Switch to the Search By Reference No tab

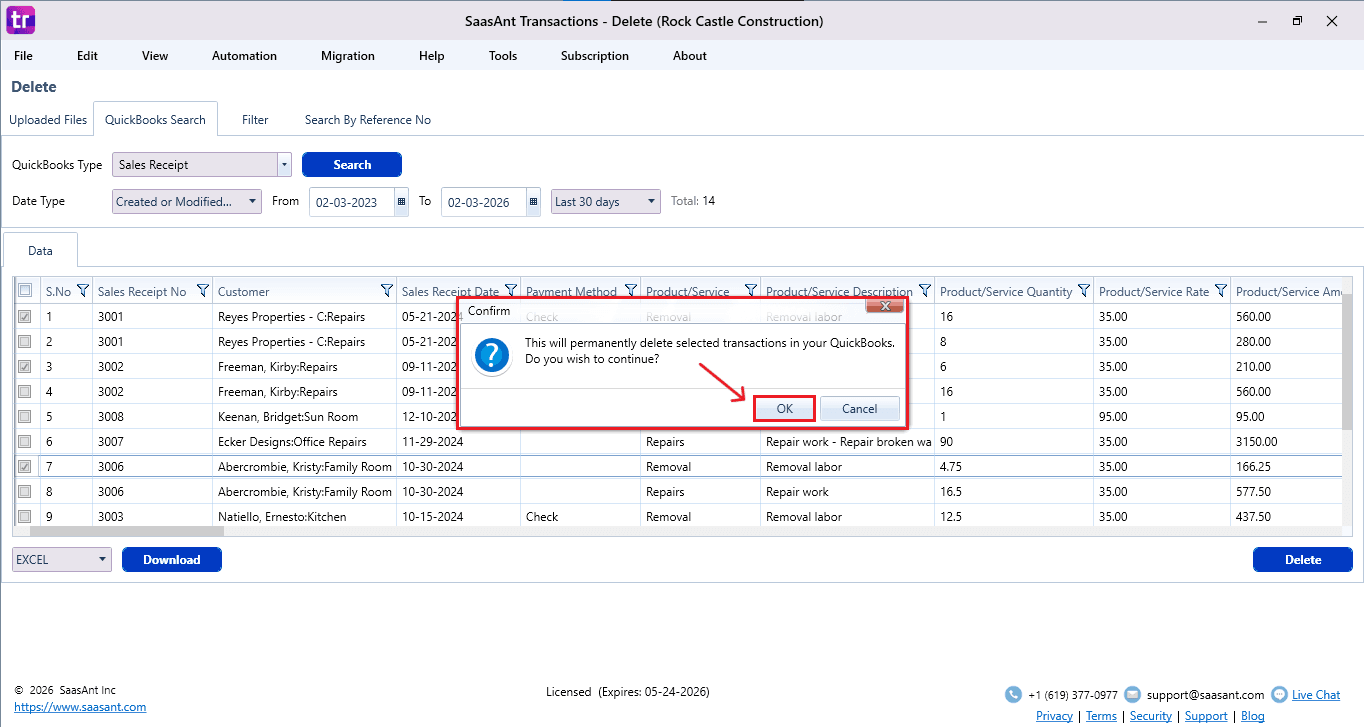click(367, 120)
